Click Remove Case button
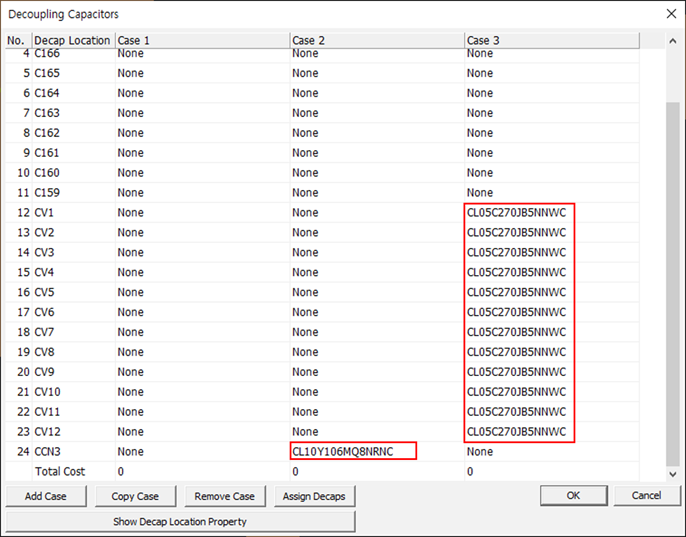 coord(224,496)
